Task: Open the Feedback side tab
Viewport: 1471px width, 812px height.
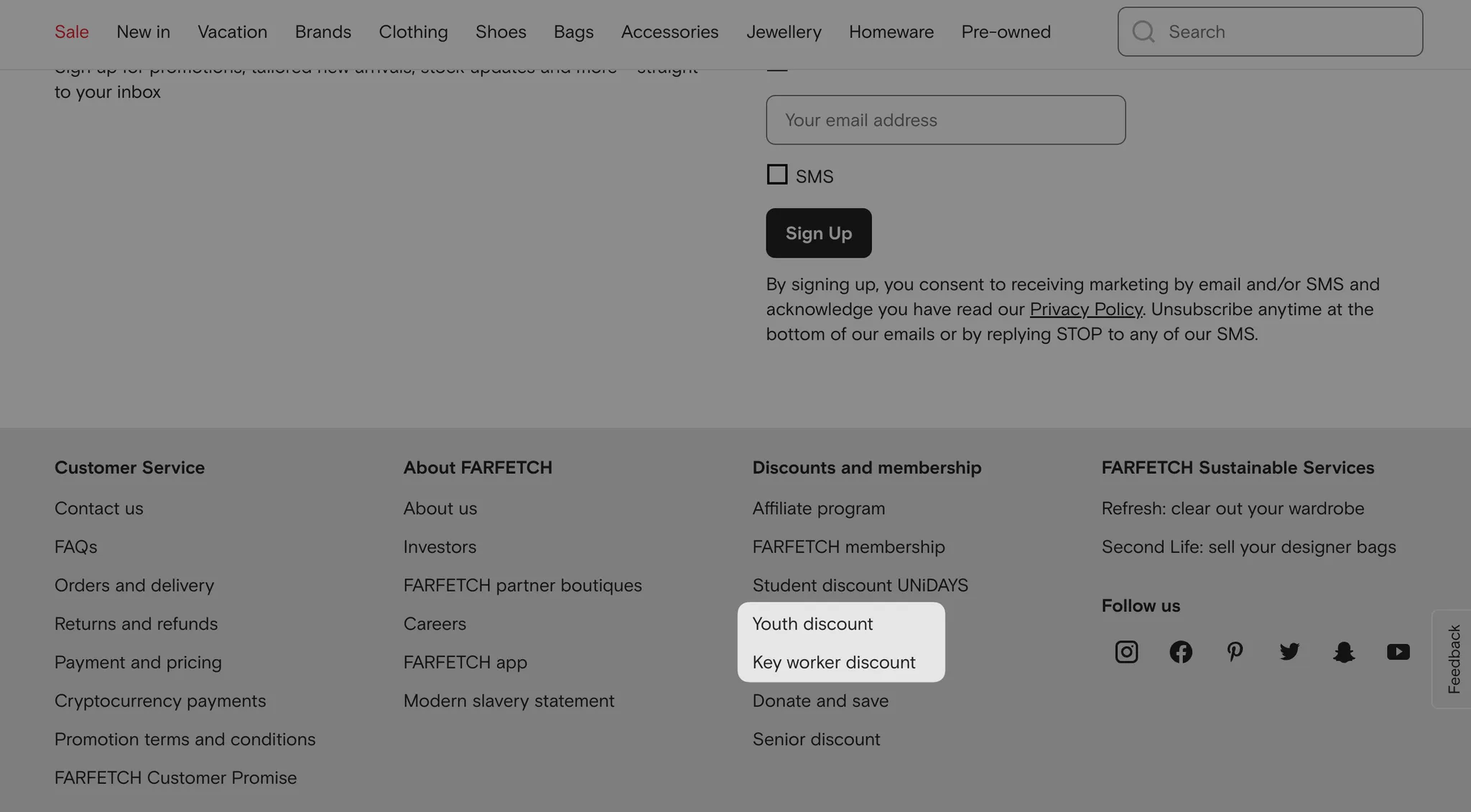Action: point(1453,658)
